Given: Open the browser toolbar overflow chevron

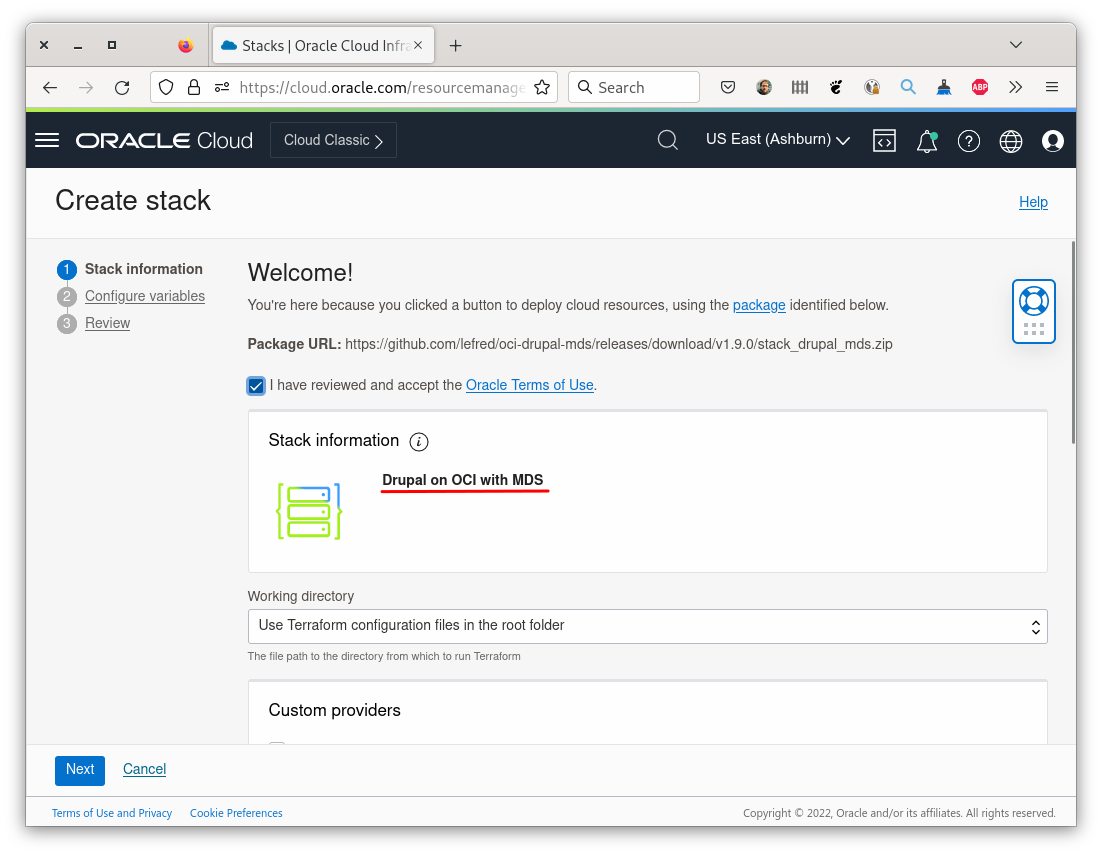Looking at the screenshot, I should 1015,87.
